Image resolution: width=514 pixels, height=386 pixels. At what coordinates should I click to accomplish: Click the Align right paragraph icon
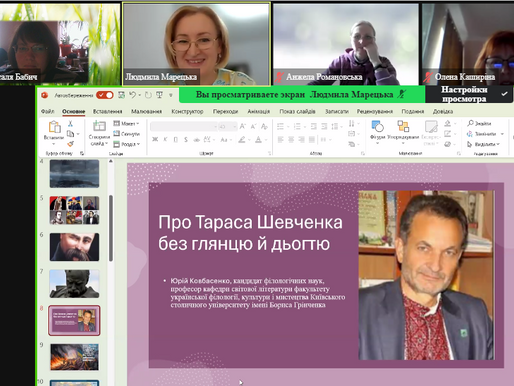(301, 140)
